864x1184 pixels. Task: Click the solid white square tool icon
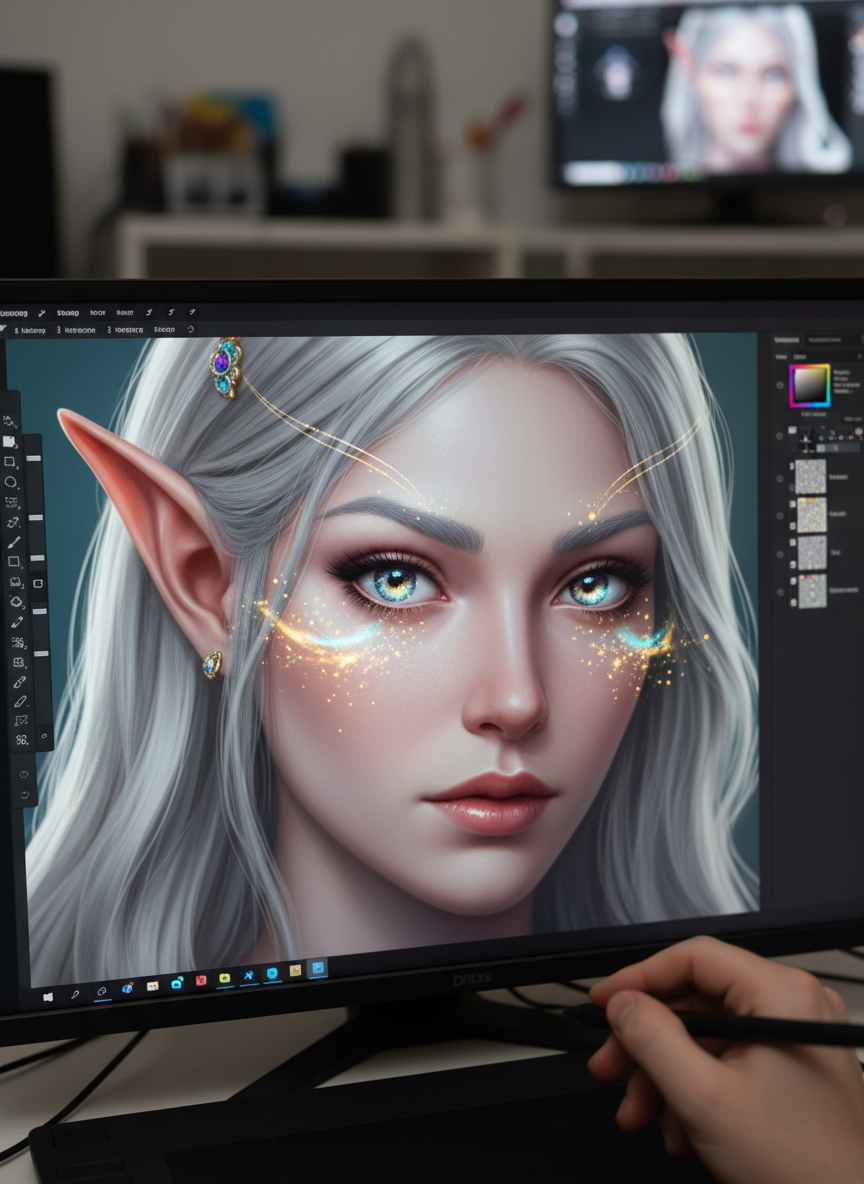pyautogui.click(x=10, y=441)
